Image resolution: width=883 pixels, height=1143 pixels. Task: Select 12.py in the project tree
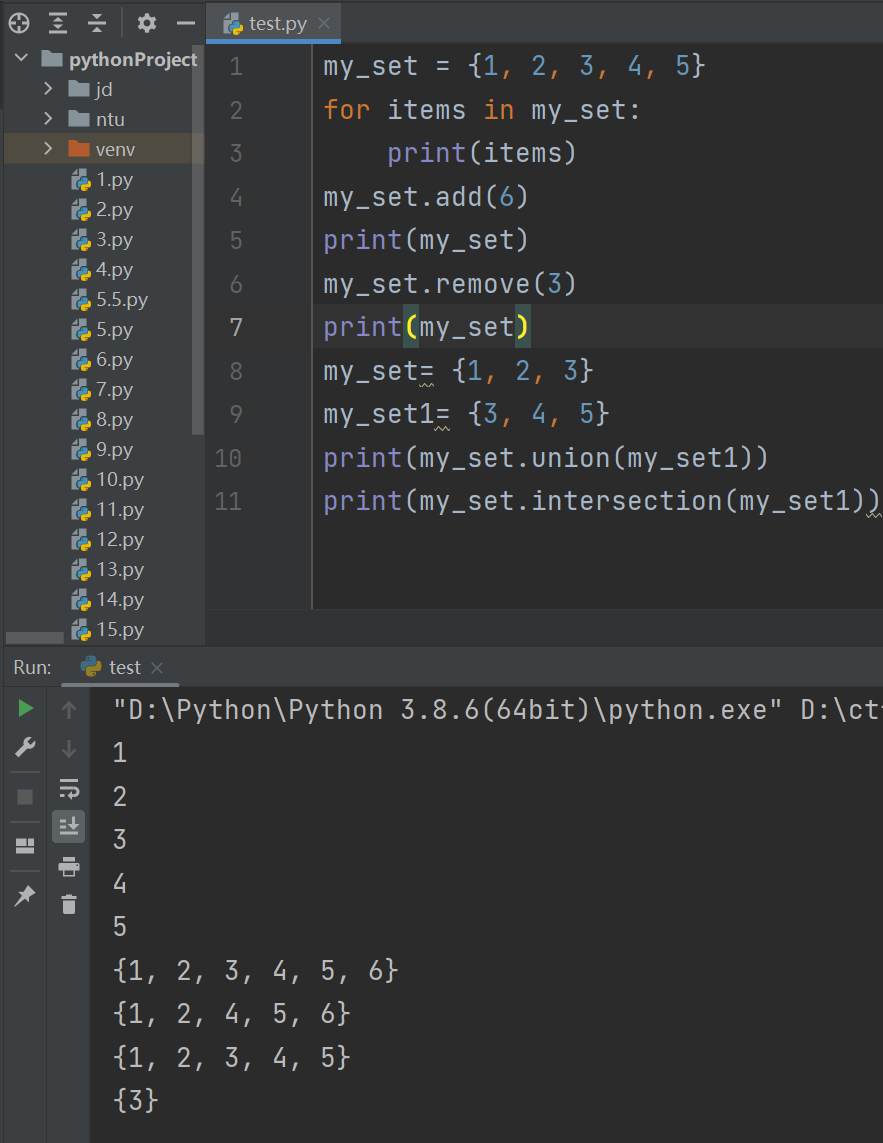pyautogui.click(x=120, y=540)
